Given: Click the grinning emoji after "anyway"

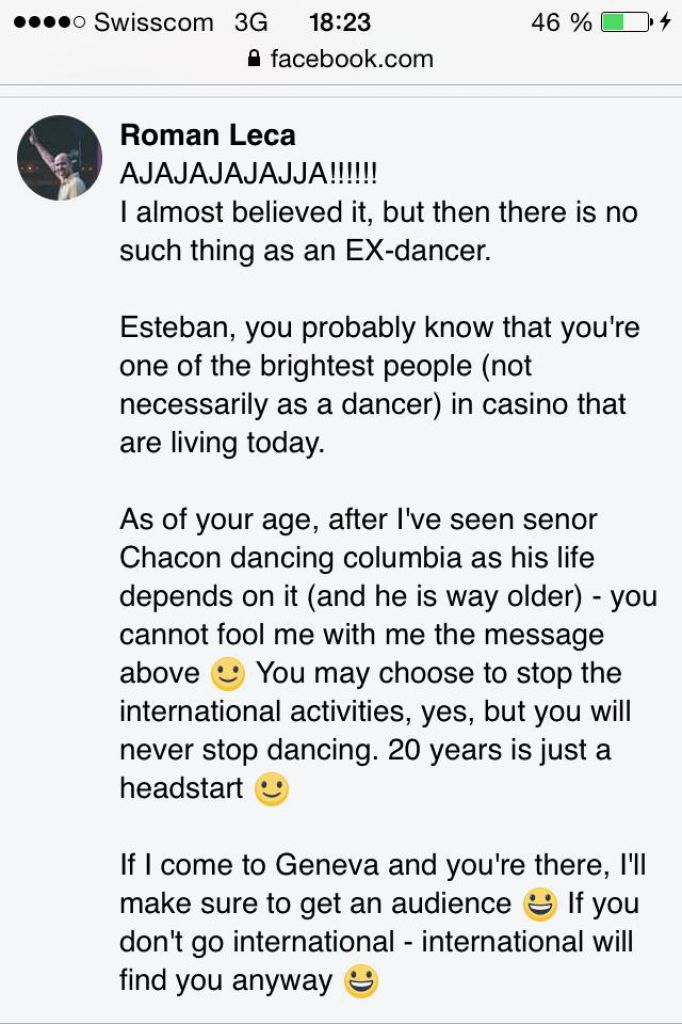Looking at the screenshot, I should click(x=360, y=983).
